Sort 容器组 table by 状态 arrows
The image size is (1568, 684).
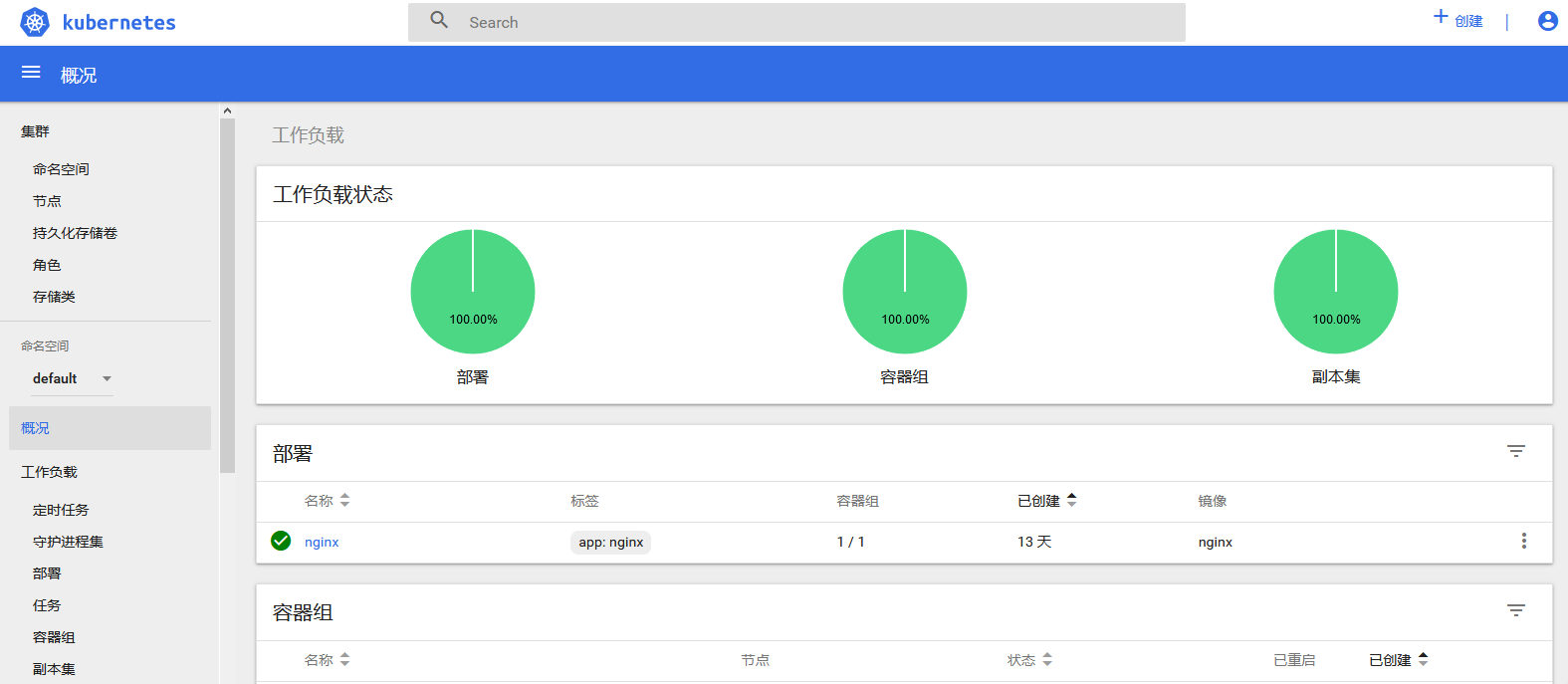coord(1047,659)
